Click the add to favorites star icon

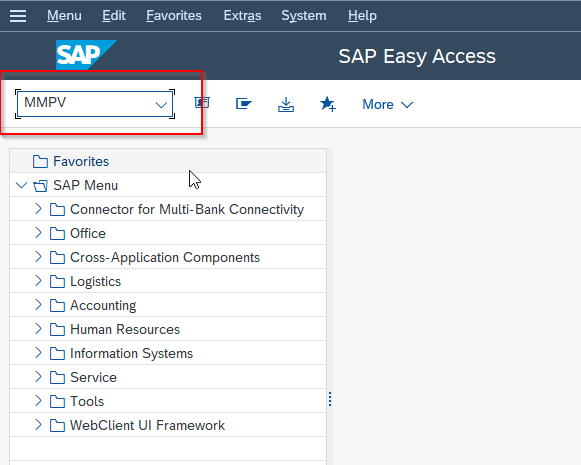328,104
